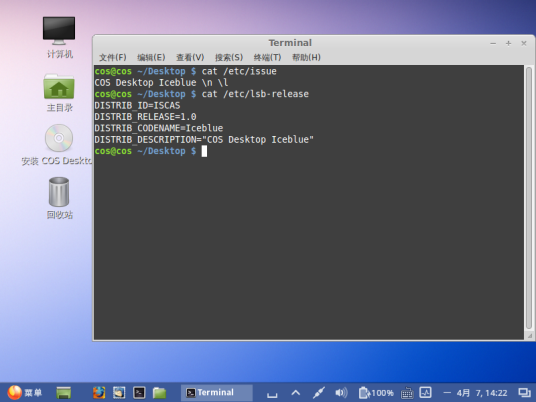536x402 pixels.
Task: Launch Firefox from the panel
Action: (x=99, y=392)
